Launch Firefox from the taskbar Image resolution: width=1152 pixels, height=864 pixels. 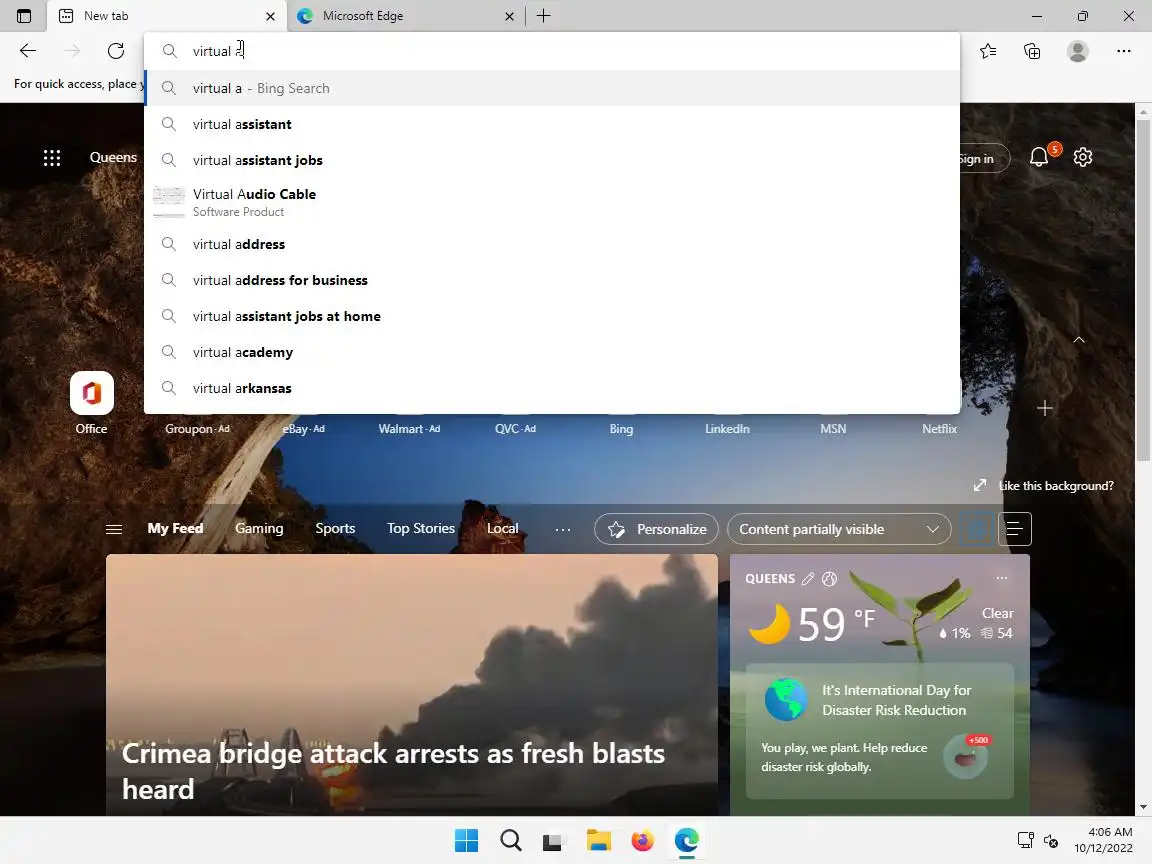pos(643,840)
